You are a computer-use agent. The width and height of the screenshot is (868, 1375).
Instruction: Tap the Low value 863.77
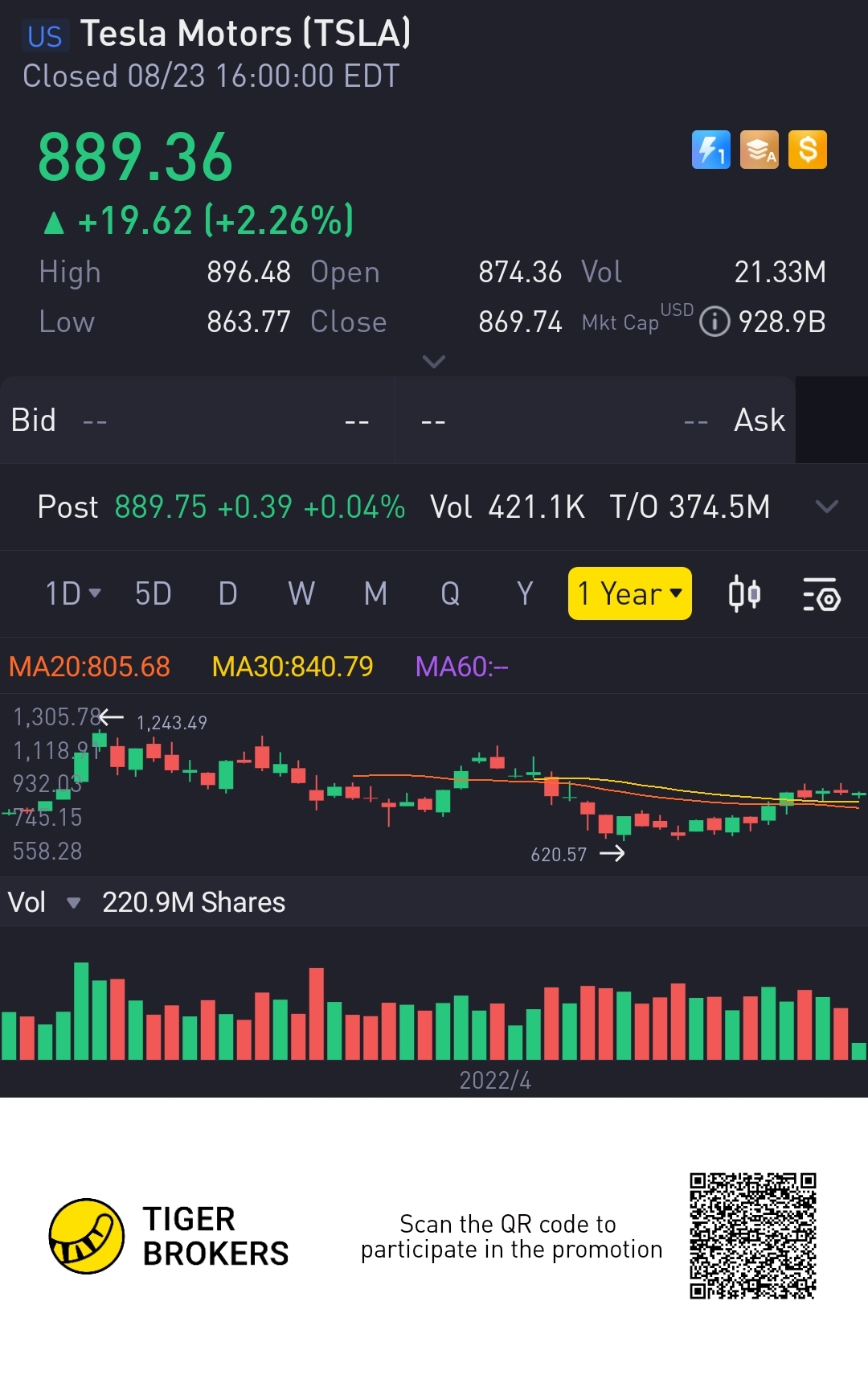point(248,322)
